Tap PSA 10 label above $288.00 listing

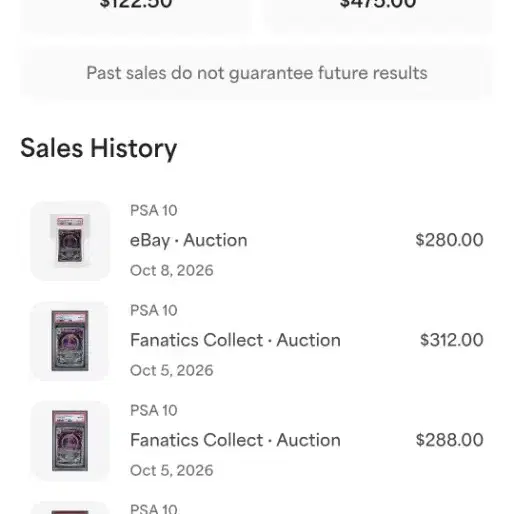click(154, 410)
